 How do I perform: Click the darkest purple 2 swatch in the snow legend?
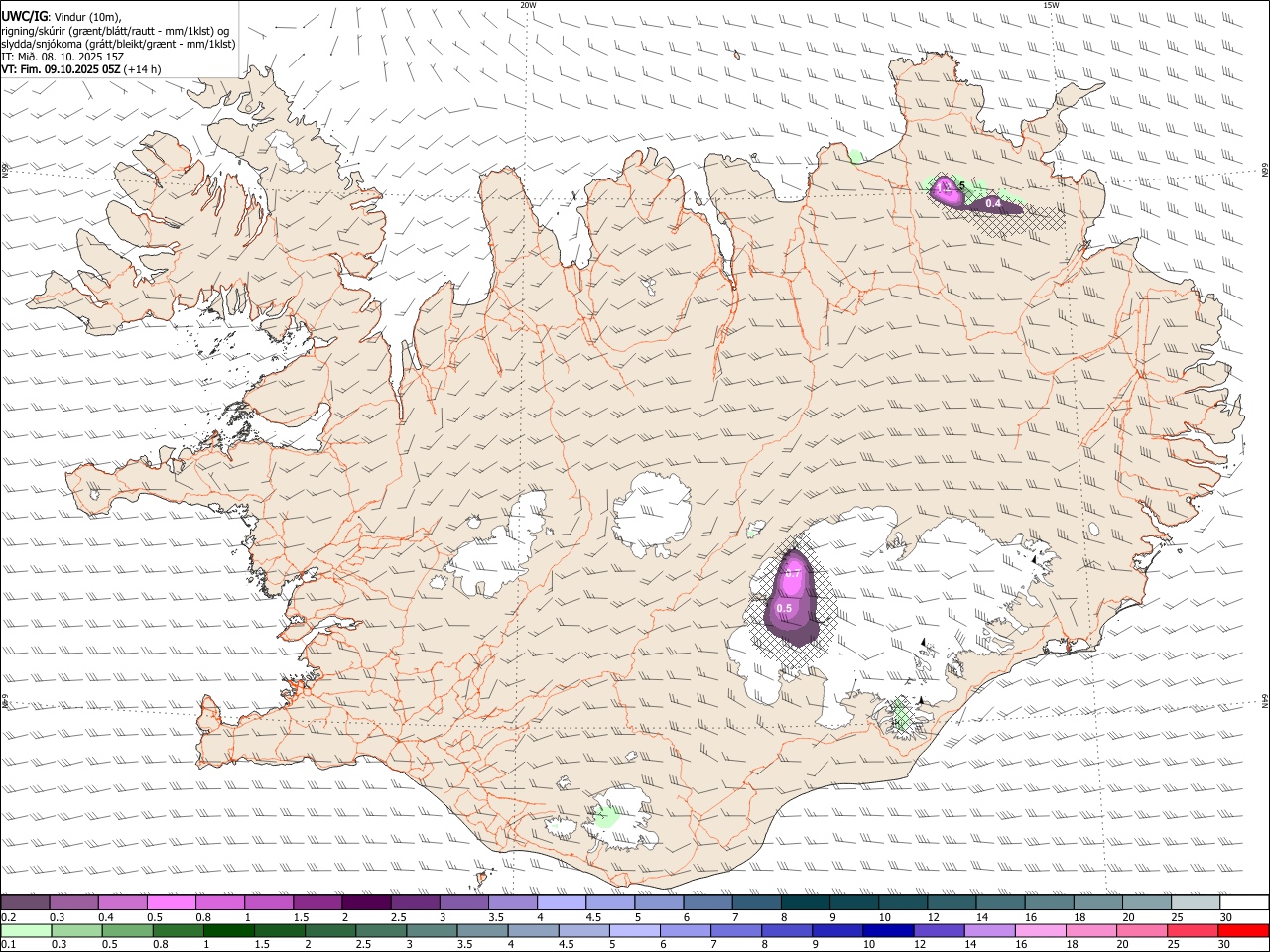tap(365, 903)
